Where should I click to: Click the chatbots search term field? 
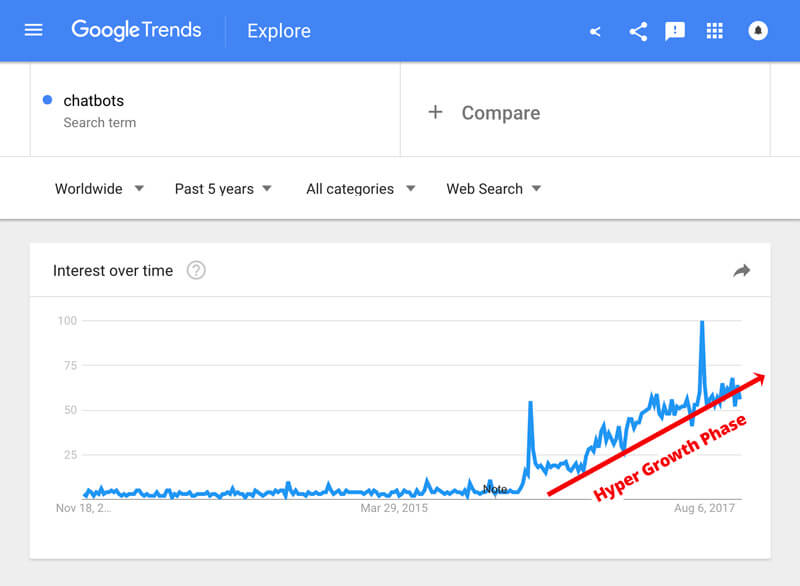215,109
